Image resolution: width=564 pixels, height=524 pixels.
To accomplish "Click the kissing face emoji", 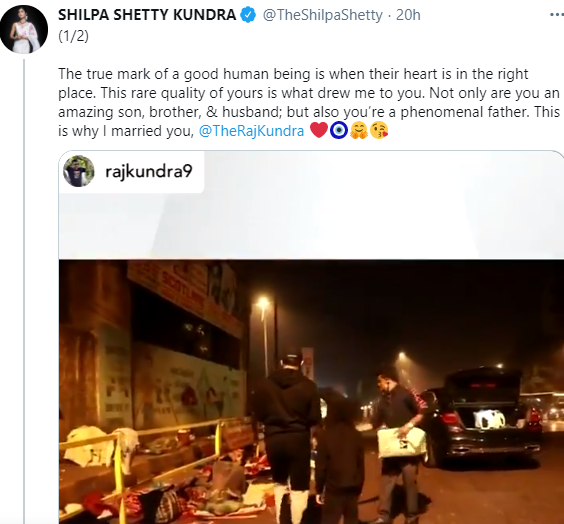I will click(x=379, y=130).
